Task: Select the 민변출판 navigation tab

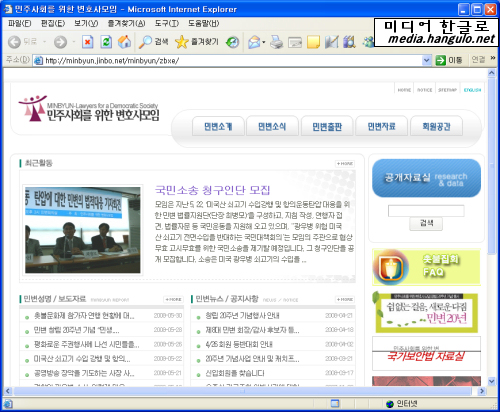Action: [327, 126]
